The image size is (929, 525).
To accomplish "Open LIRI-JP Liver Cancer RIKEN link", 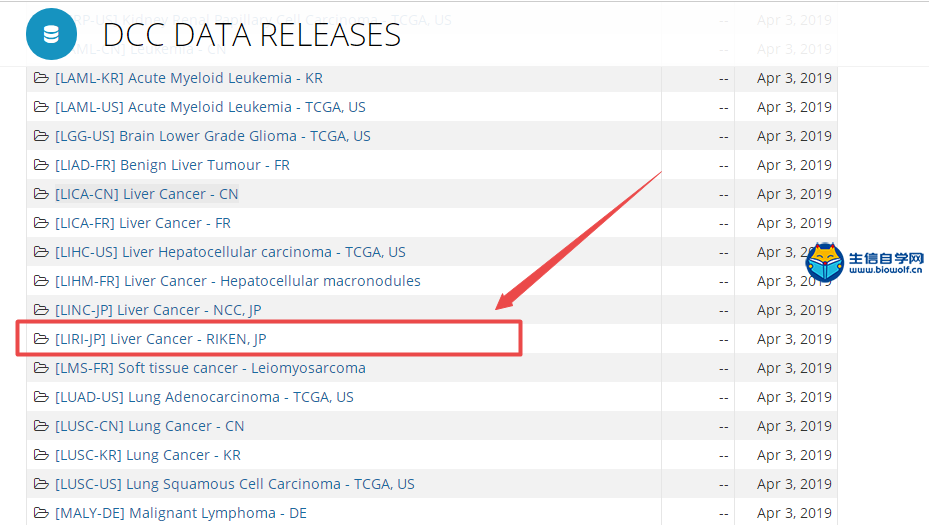I will click(x=160, y=339).
